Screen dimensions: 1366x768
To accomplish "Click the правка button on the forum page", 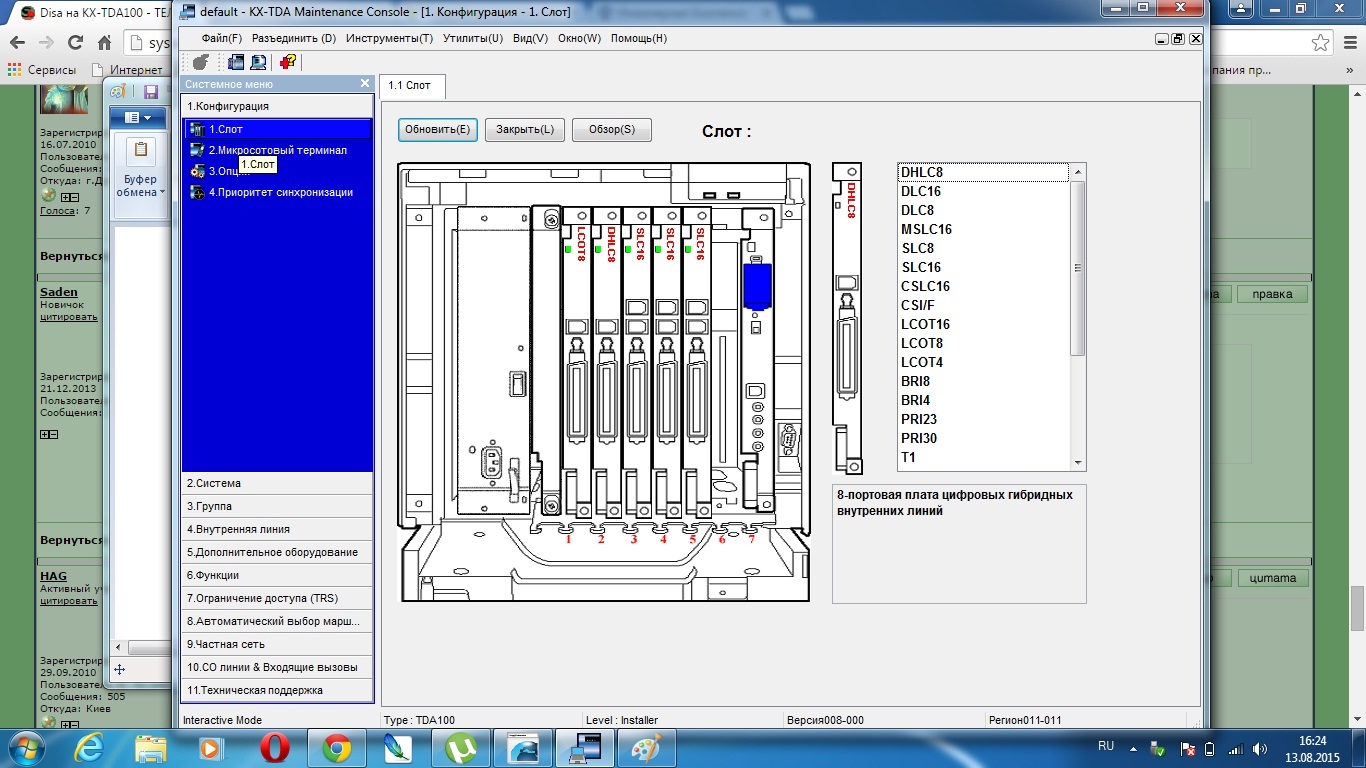I will [1272, 294].
